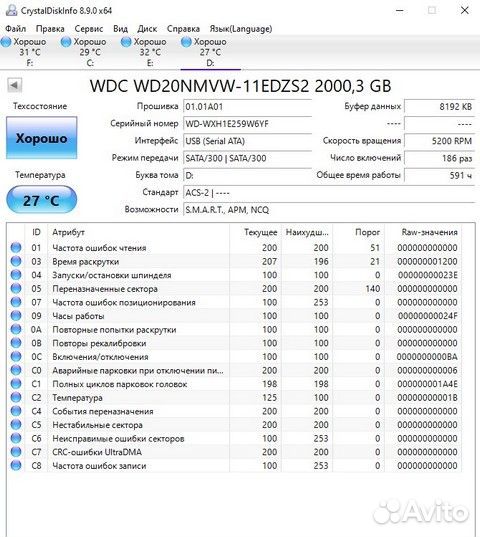Close the CrystalDiskInfo window
Image resolution: width=480 pixels, height=537 pixels.
pyautogui.click(x=464, y=10)
